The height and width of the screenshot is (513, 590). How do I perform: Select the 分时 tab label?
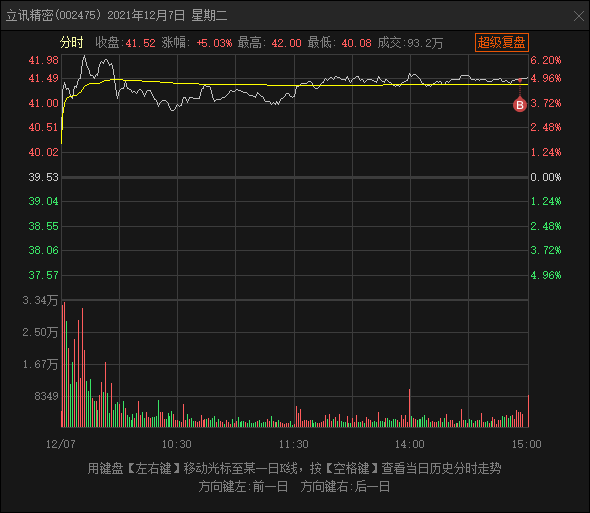71,43
